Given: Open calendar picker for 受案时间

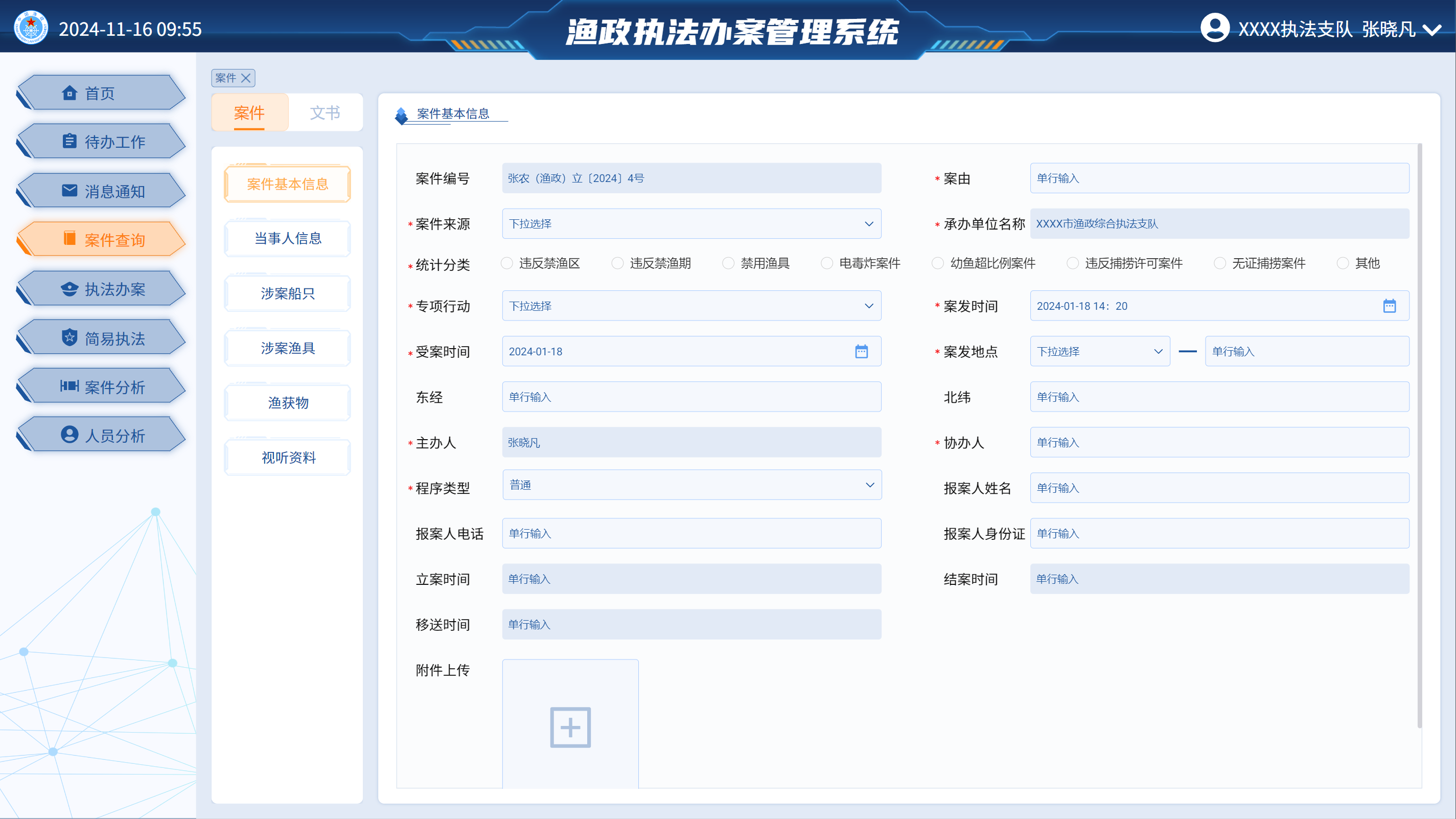Looking at the screenshot, I should [x=861, y=351].
